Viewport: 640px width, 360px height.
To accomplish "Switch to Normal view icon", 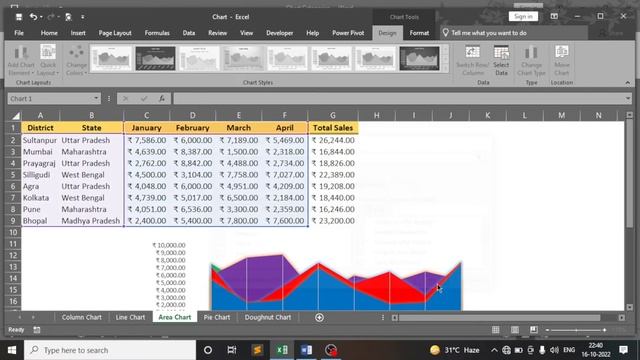I will [496, 330].
